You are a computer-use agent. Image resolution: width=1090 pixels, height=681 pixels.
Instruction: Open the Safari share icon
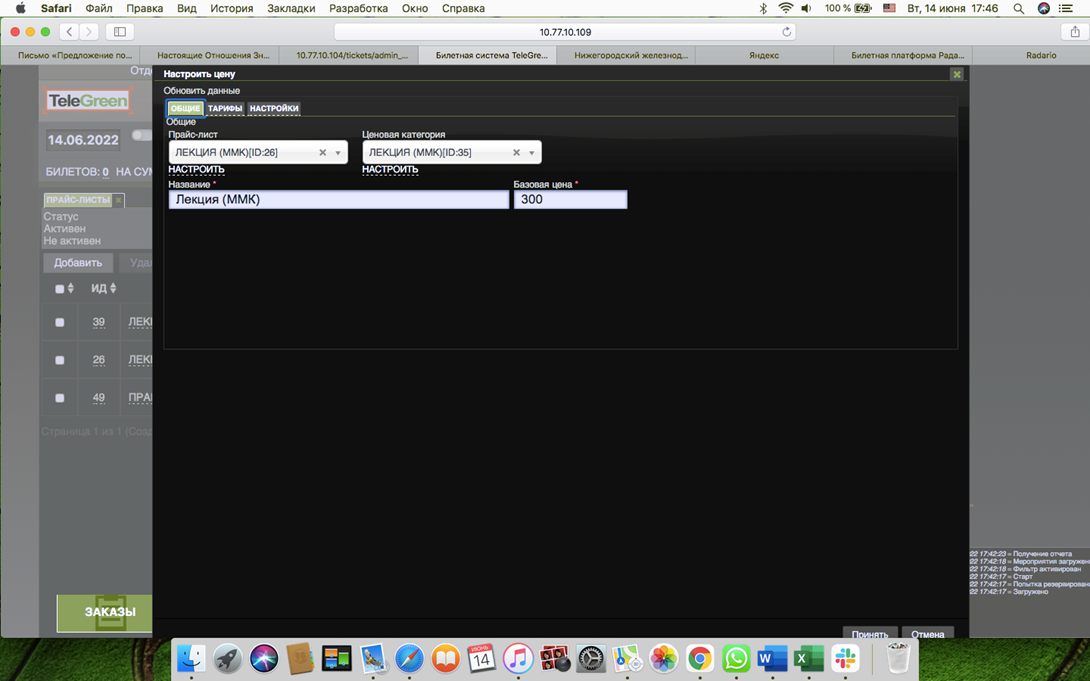point(1075,32)
